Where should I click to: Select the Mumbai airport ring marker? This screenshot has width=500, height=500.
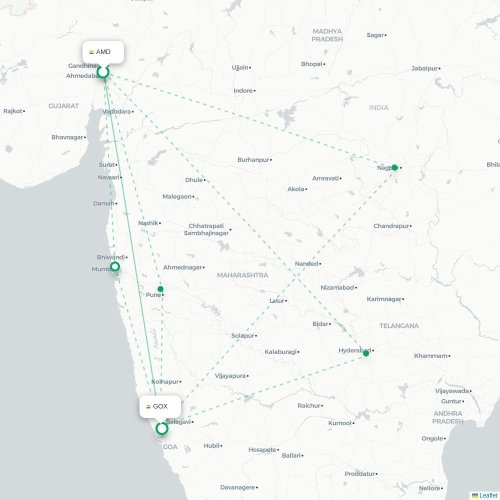[x=115, y=267]
